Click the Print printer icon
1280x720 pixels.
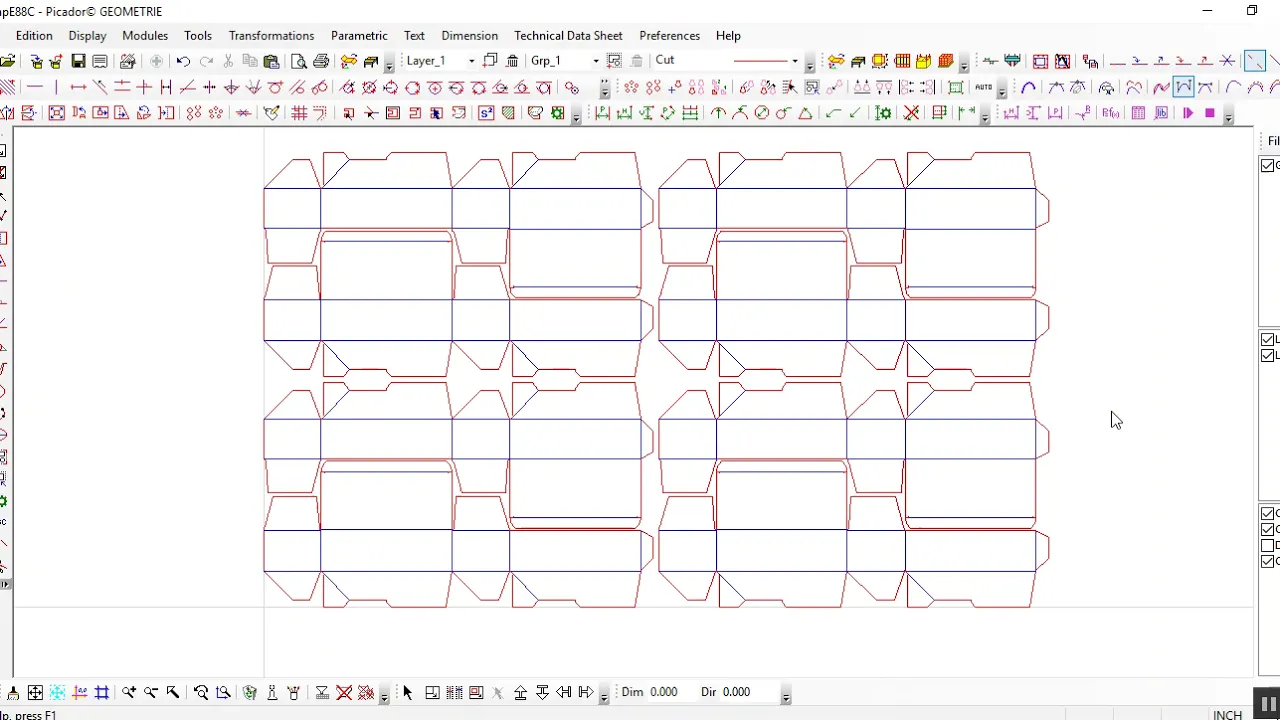(x=321, y=61)
